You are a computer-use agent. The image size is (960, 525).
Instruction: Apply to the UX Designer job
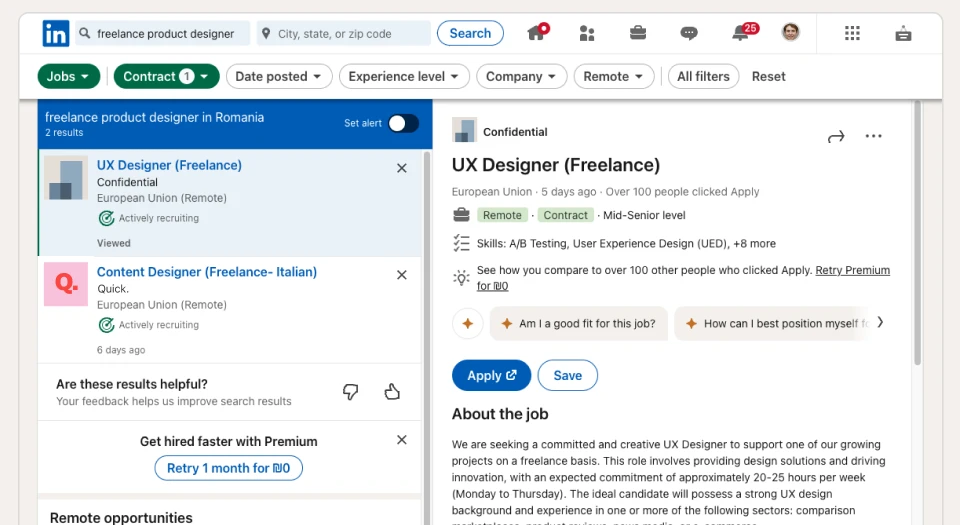click(x=492, y=375)
